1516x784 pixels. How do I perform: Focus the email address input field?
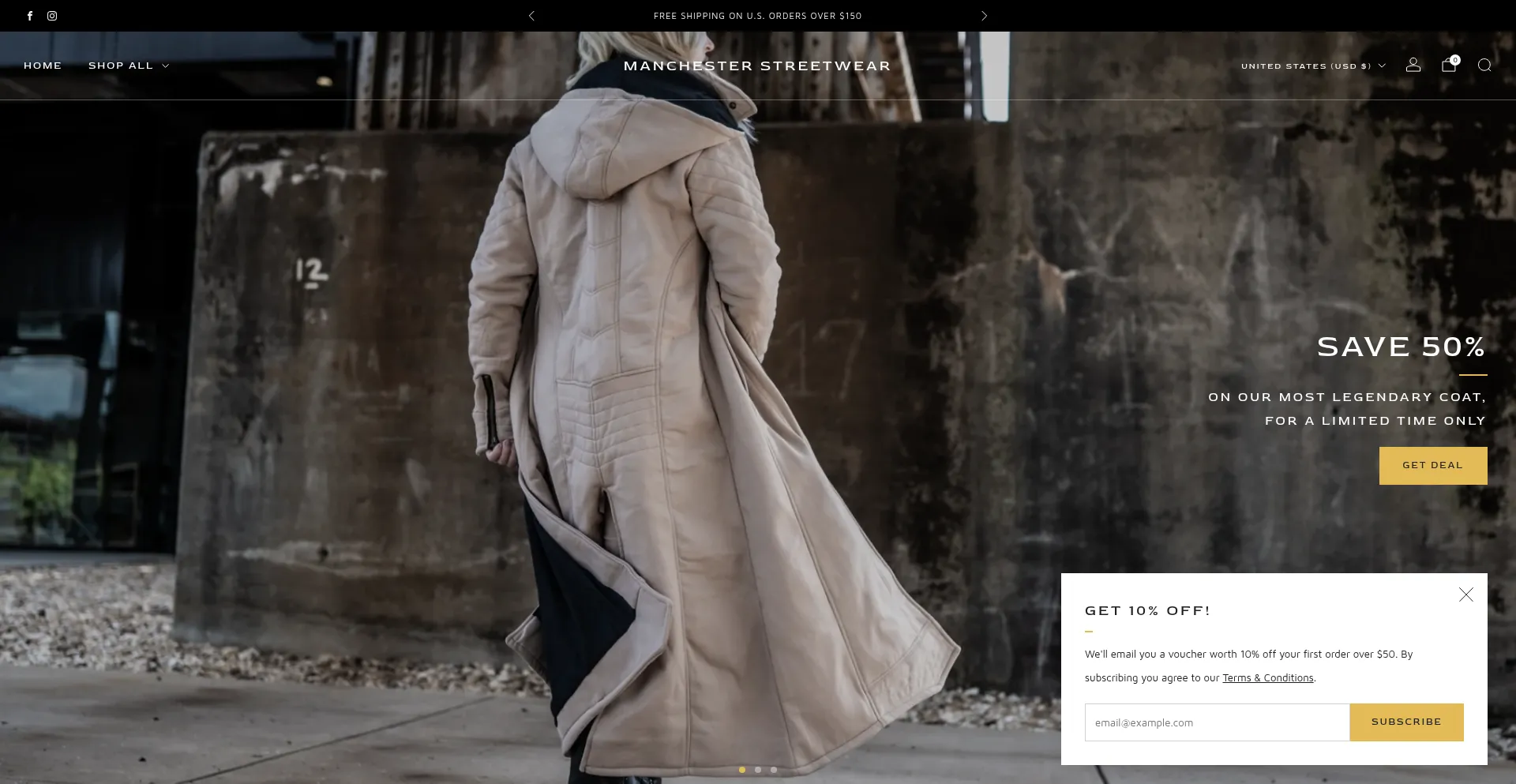1216,722
